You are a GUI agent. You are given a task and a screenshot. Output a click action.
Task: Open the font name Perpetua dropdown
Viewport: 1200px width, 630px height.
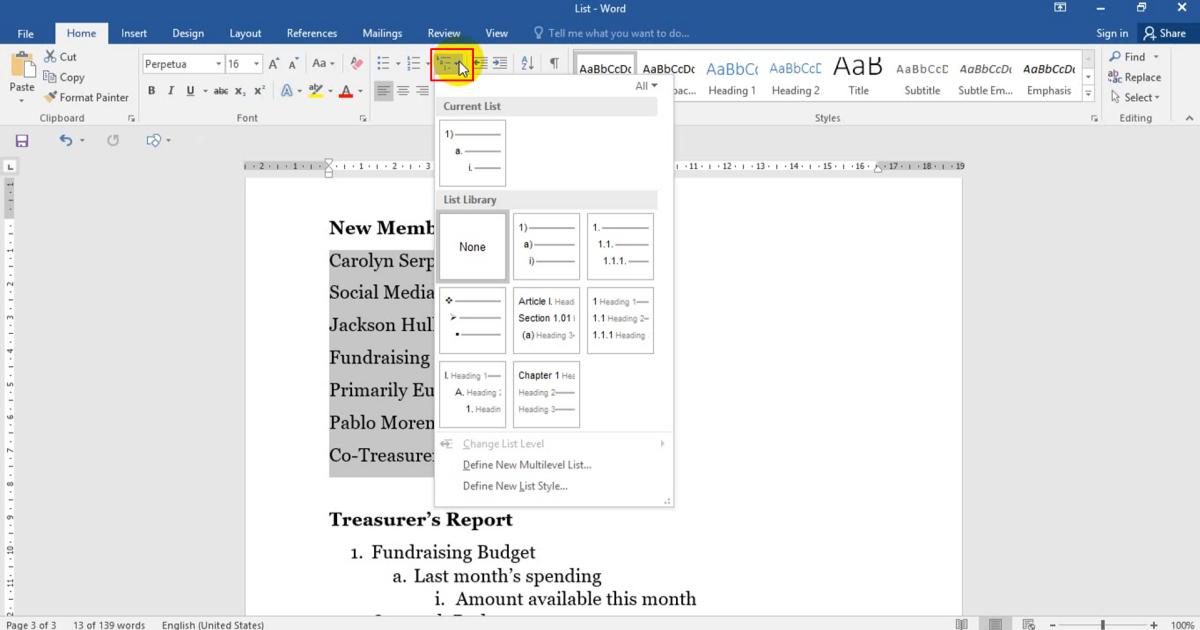coord(218,64)
